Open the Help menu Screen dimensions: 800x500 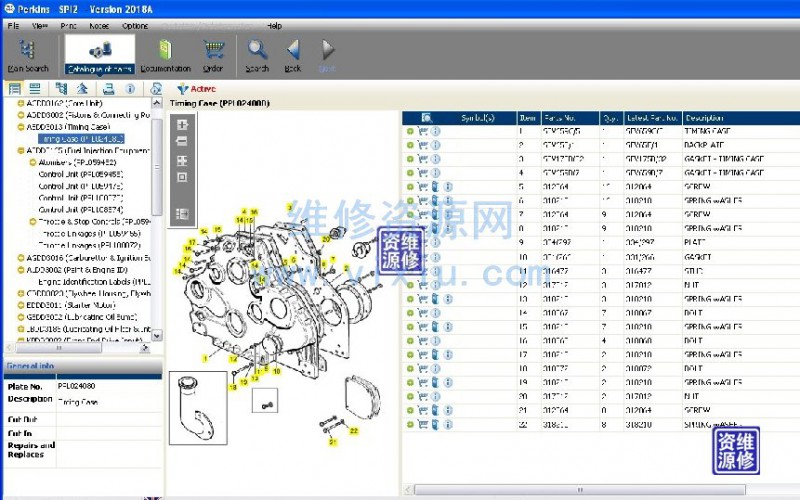tap(274, 26)
